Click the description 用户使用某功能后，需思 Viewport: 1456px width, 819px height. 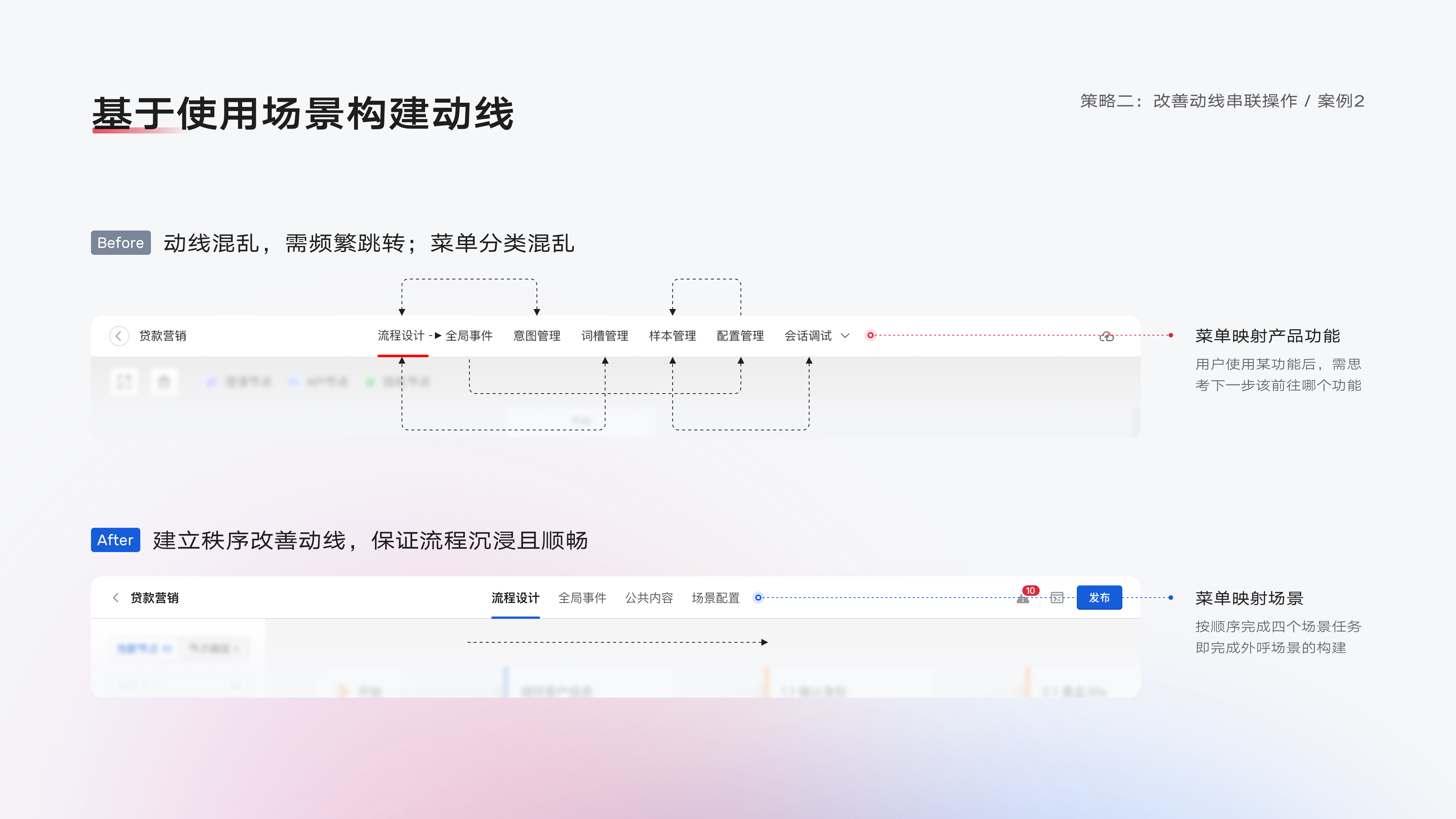tap(1279, 364)
